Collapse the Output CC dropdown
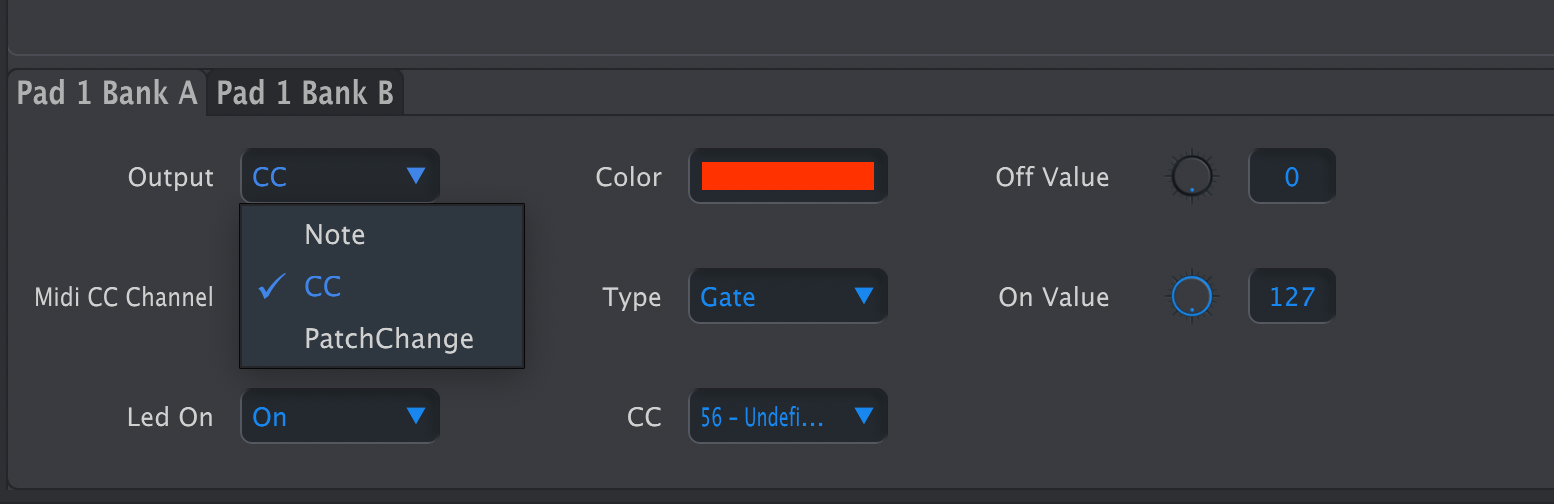This screenshot has height=504, width=1554. (340, 177)
